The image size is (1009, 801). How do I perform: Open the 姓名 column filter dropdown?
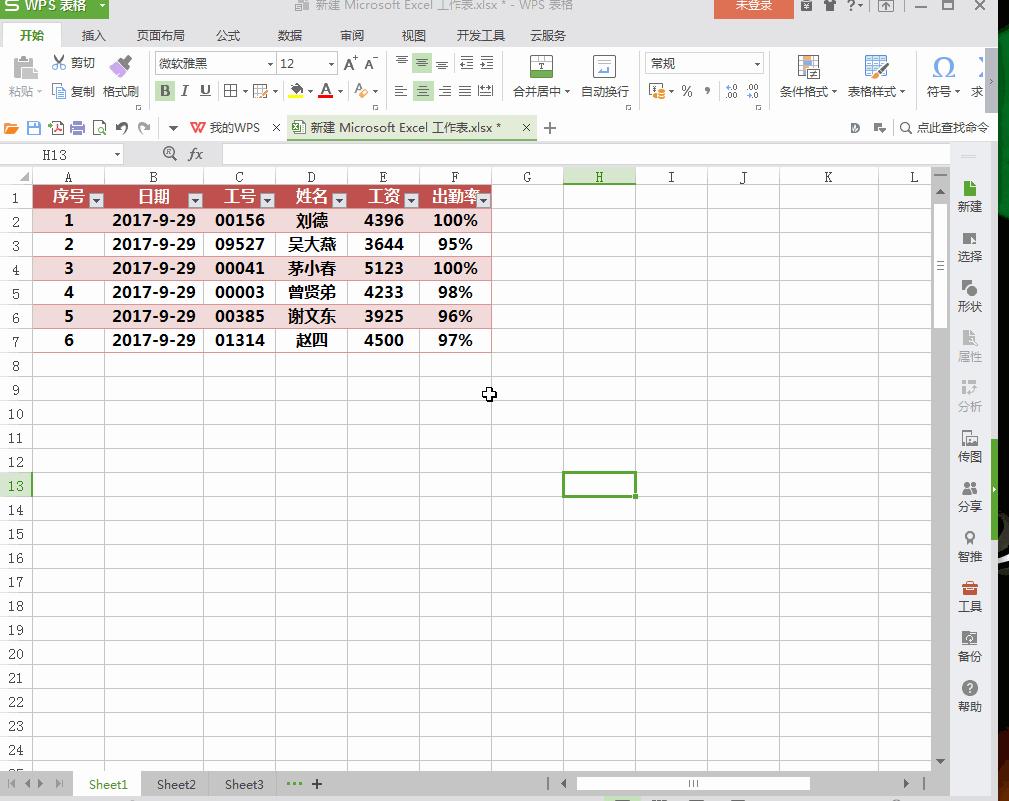339,200
